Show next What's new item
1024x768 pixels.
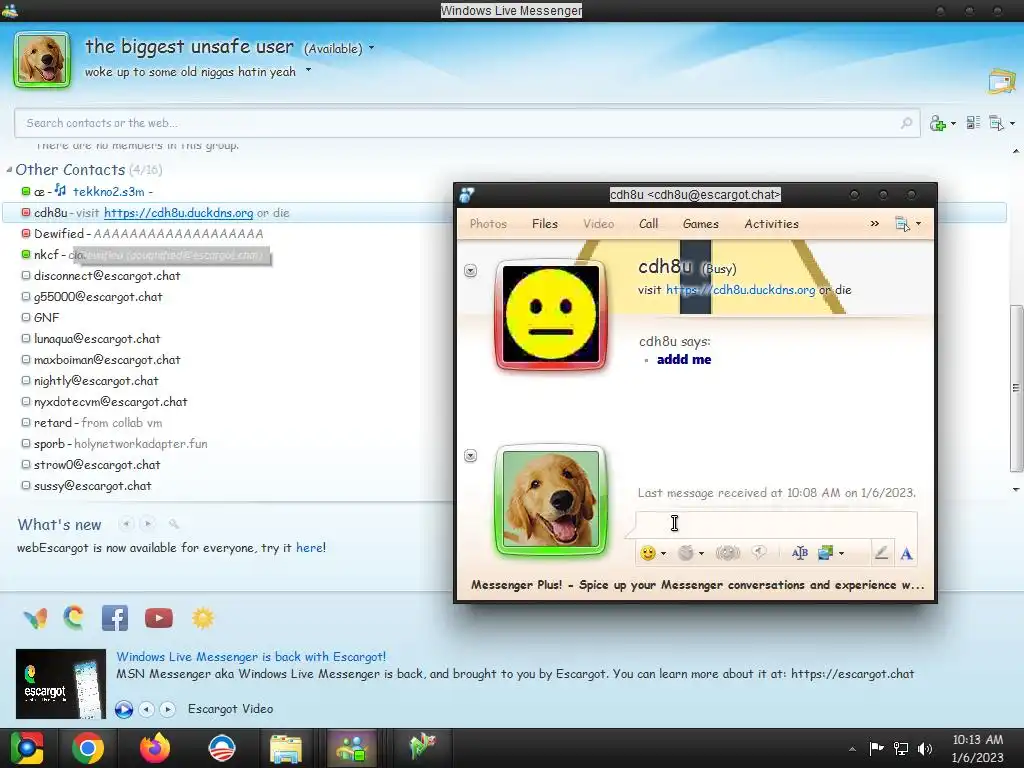tap(148, 524)
